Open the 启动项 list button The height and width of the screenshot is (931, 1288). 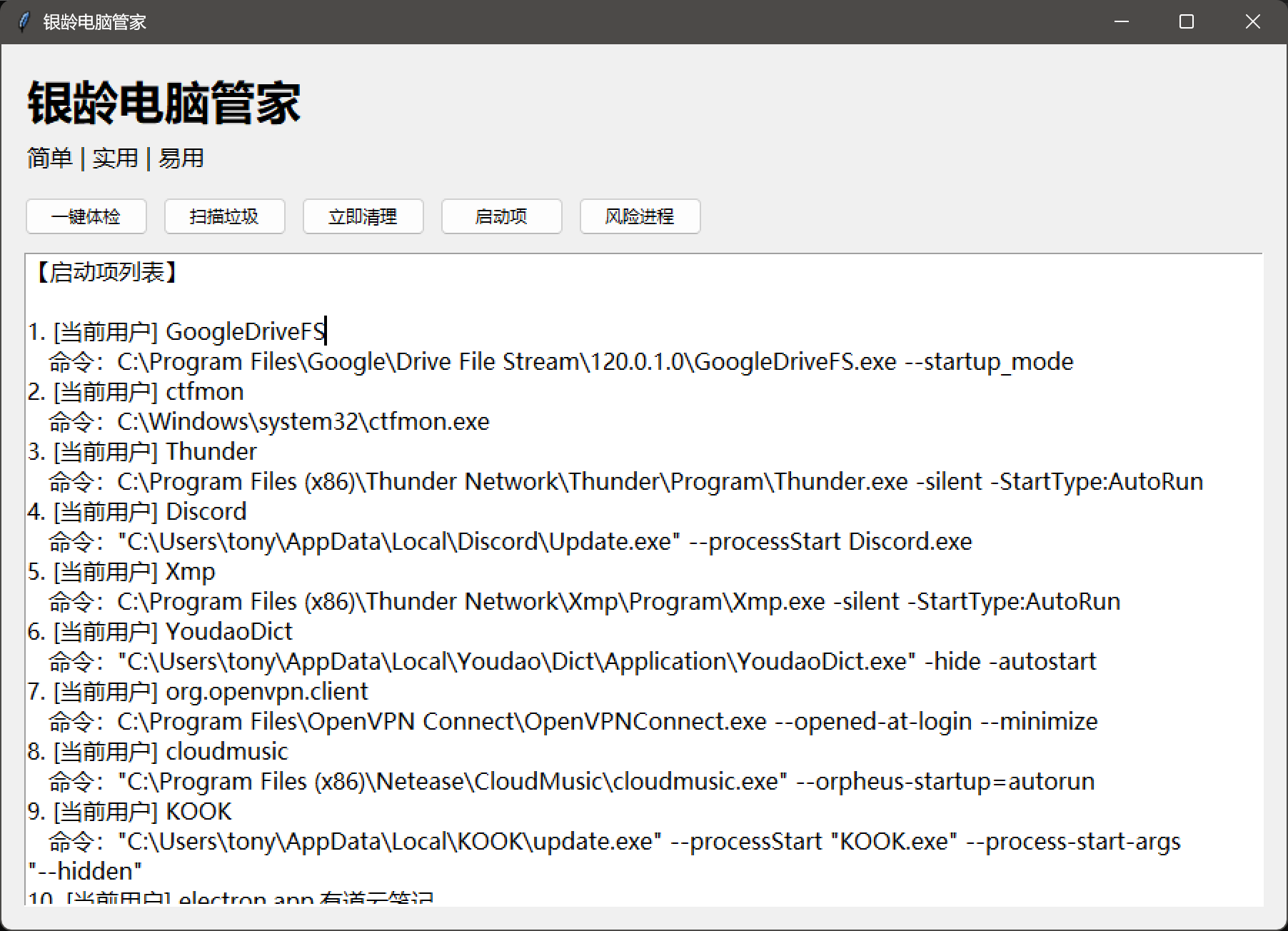click(502, 216)
